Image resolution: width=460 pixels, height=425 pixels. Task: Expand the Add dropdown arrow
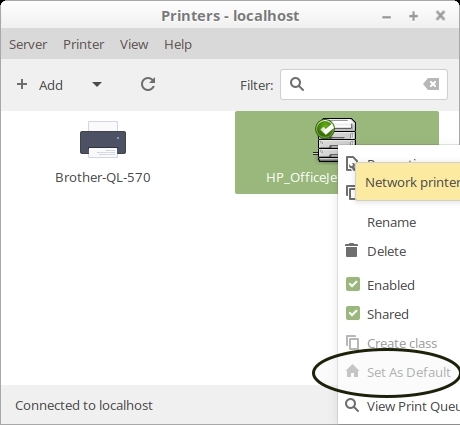(97, 84)
